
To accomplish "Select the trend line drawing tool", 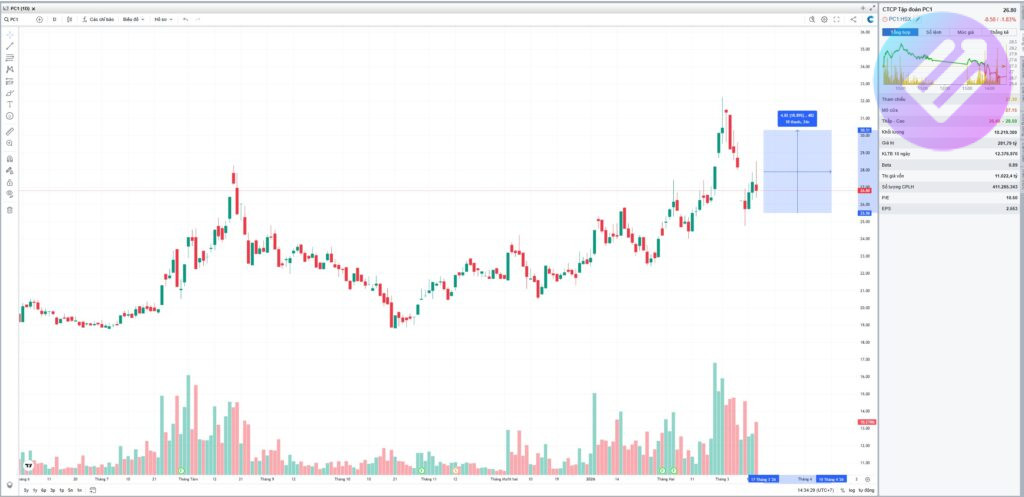I will (x=10, y=46).
